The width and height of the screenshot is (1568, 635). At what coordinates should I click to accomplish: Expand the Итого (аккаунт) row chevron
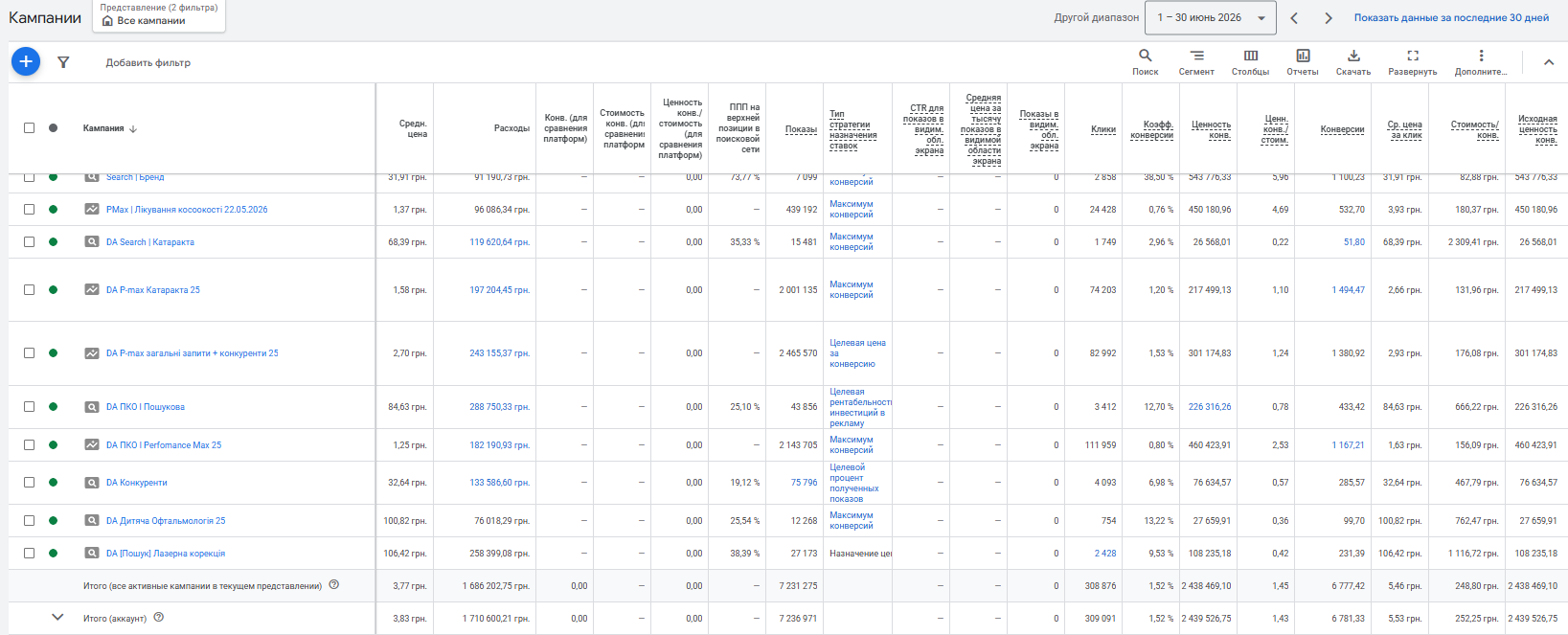[x=57, y=617]
